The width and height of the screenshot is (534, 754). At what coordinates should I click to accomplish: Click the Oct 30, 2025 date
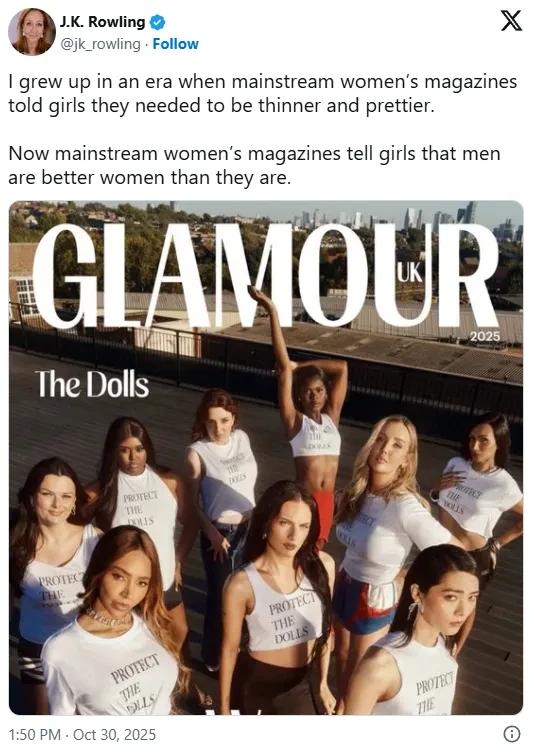pos(114,735)
